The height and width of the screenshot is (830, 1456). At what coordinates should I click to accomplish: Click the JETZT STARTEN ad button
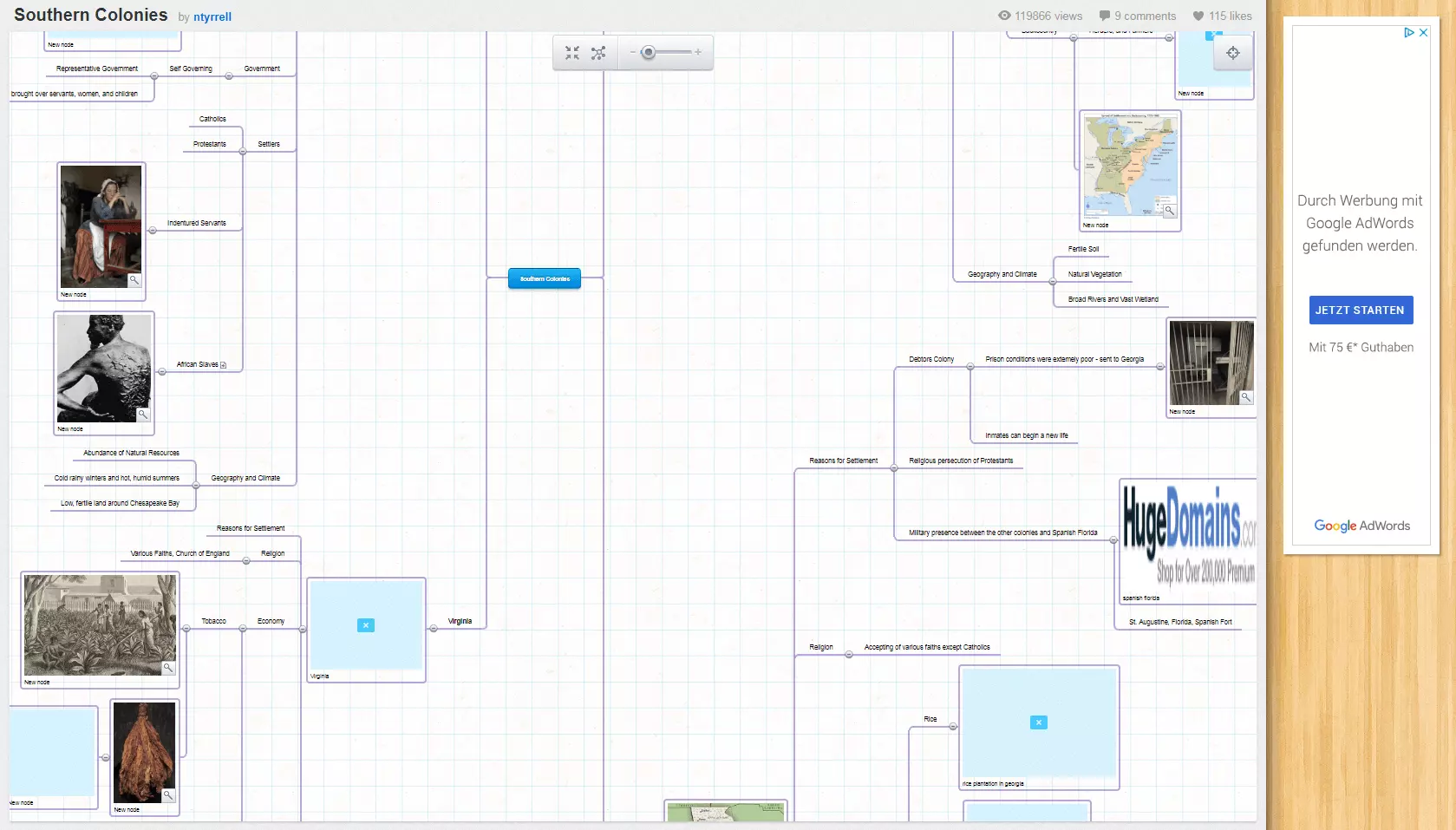coord(1360,310)
